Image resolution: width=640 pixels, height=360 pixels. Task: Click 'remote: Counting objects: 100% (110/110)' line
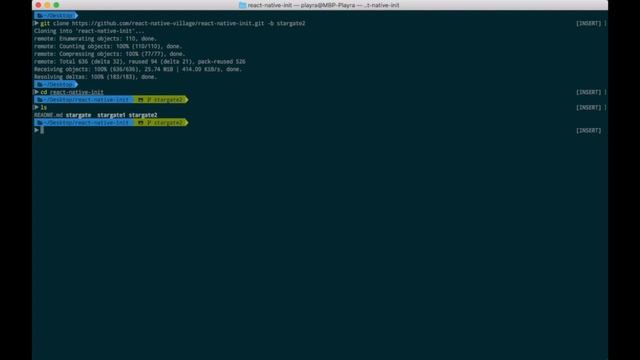(x=108, y=46)
